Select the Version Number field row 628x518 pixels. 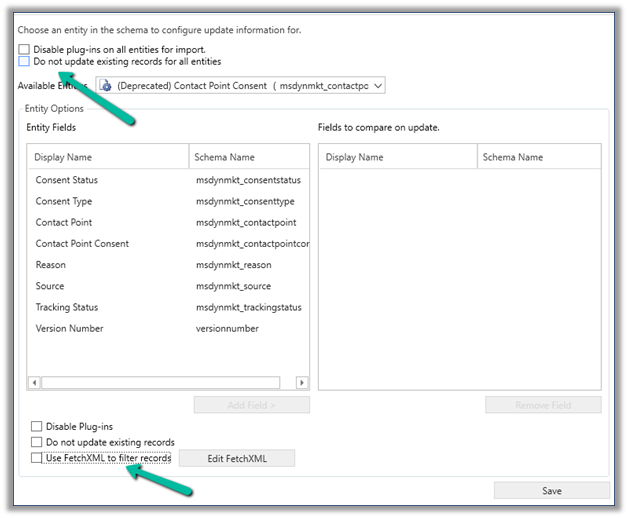[x=69, y=329]
